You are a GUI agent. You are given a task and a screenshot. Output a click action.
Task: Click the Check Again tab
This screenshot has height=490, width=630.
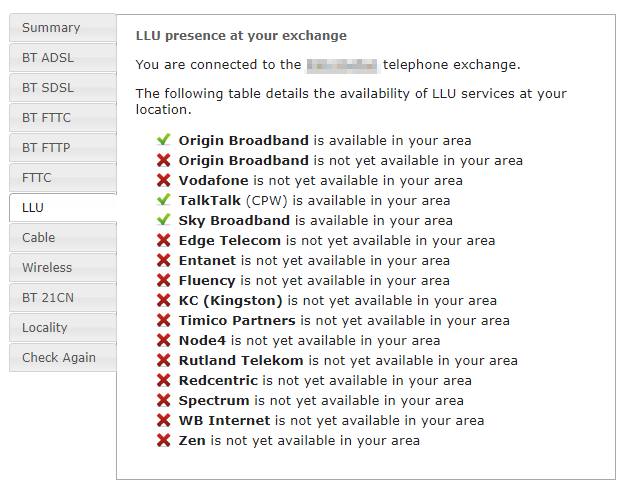(x=59, y=358)
